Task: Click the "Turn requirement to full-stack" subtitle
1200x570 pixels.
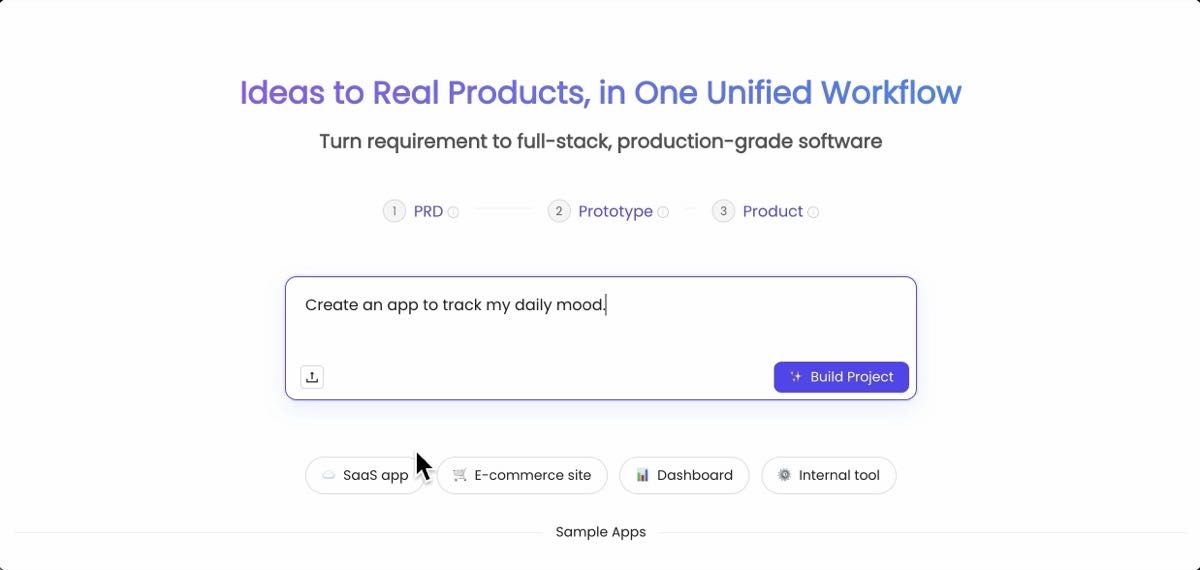Action: [x=600, y=141]
